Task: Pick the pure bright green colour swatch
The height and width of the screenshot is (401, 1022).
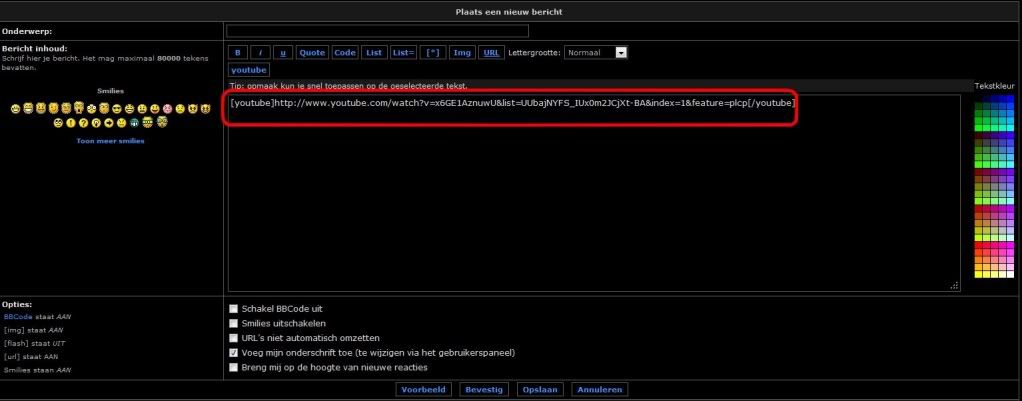Action: (978, 127)
